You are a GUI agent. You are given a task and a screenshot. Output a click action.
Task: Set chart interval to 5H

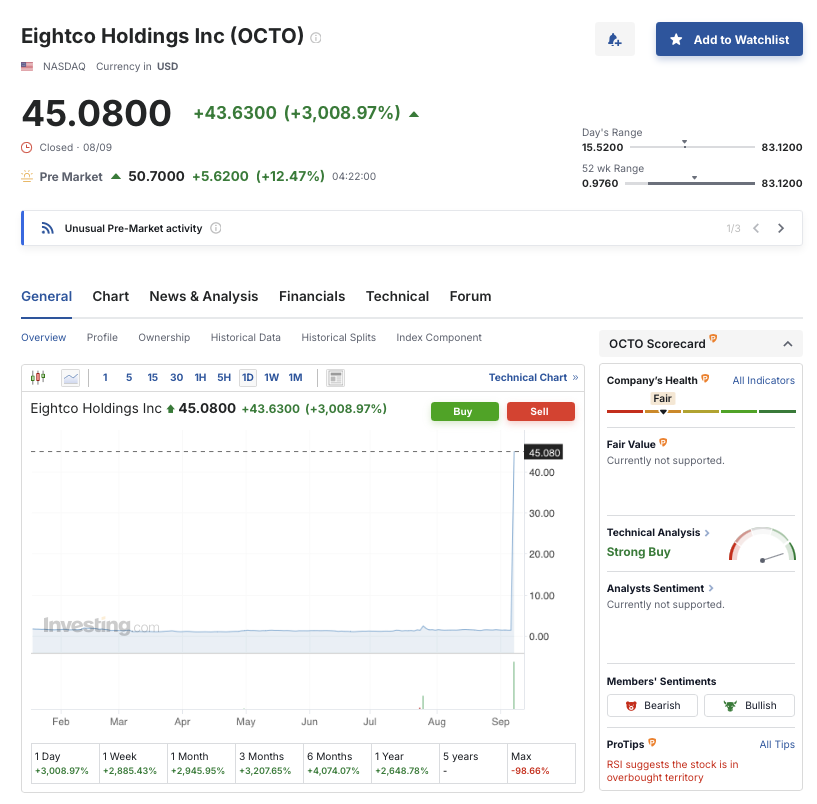(224, 377)
